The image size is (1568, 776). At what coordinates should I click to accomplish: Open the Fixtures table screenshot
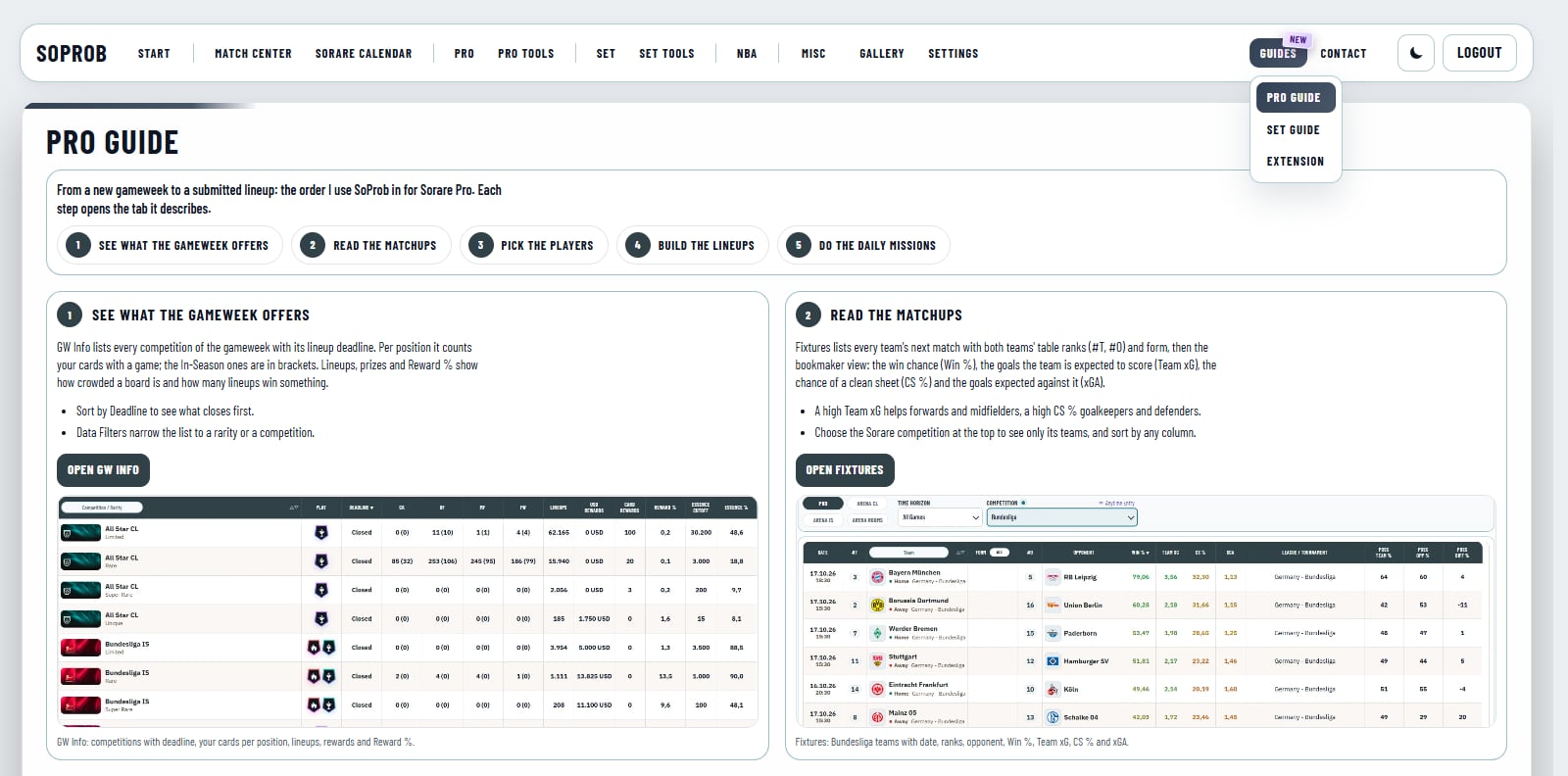[1146, 611]
